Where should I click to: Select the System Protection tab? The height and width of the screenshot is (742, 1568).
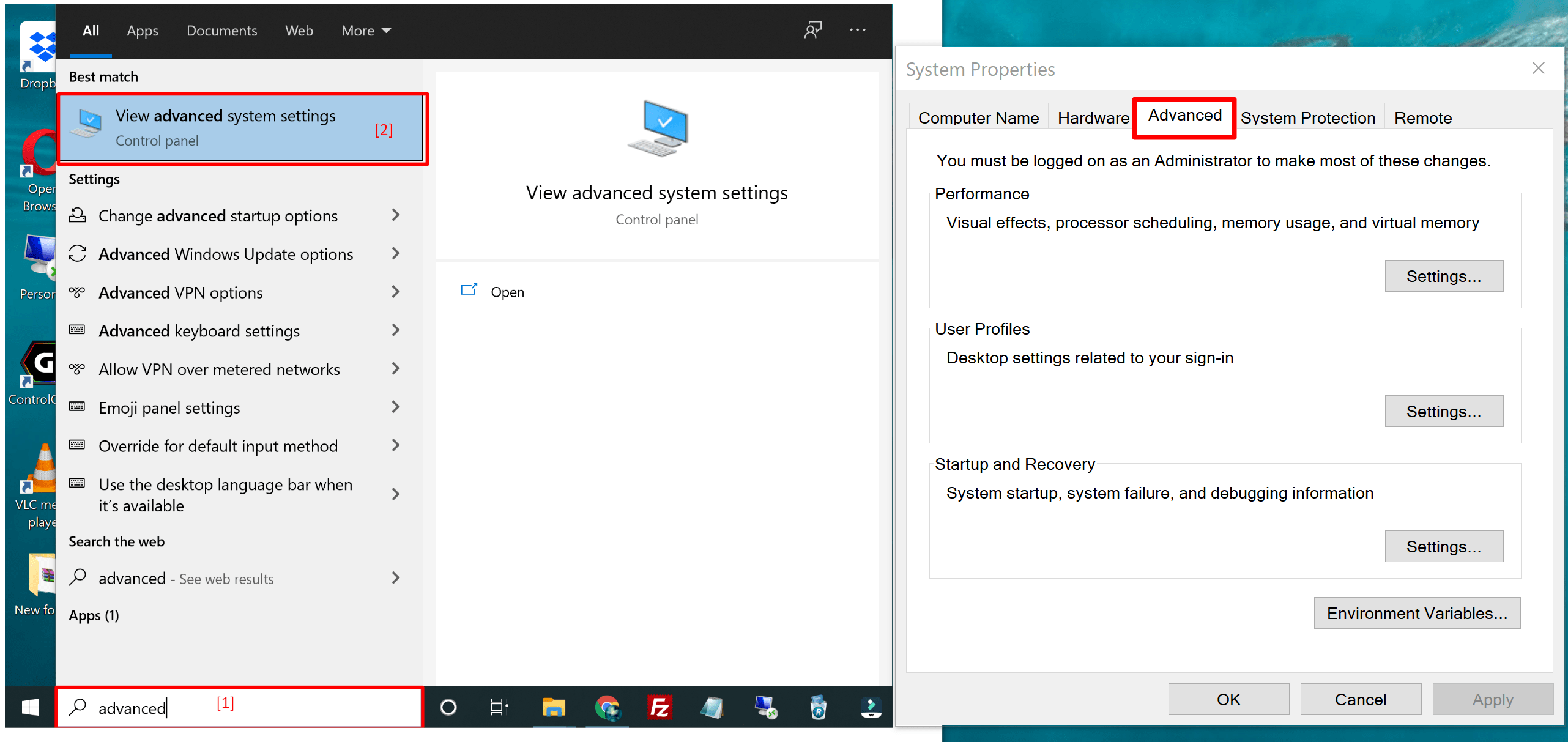[1307, 117]
